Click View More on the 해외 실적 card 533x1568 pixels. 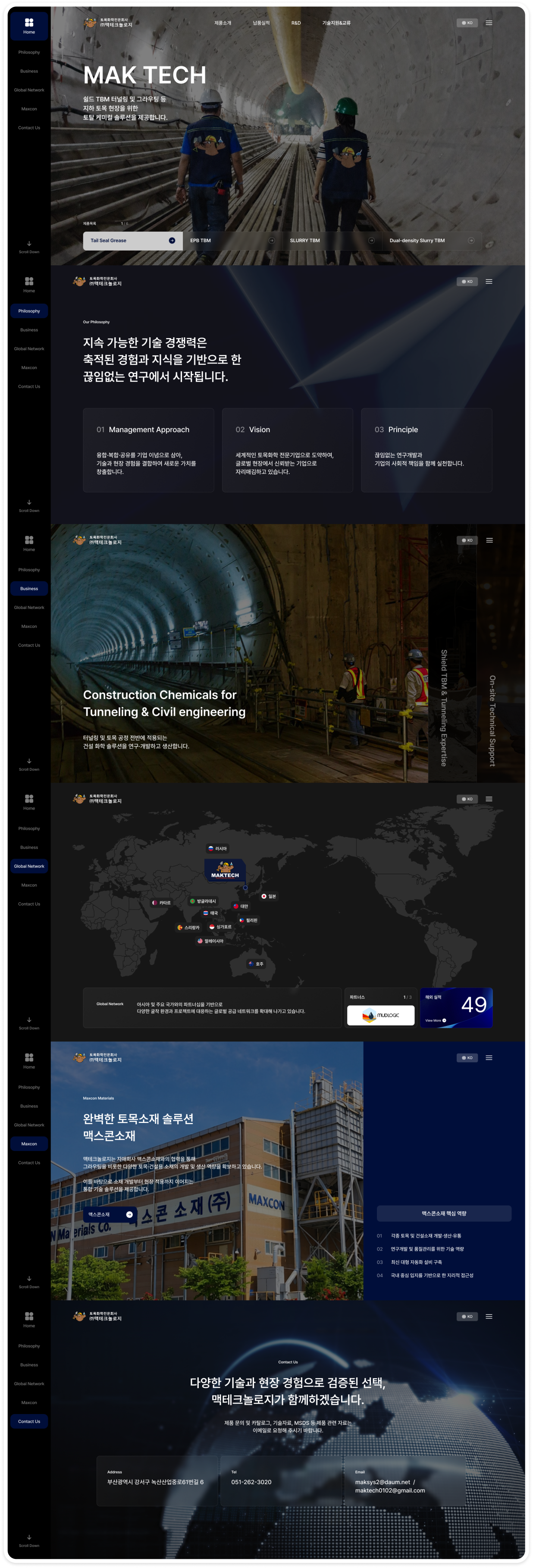click(x=436, y=1020)
